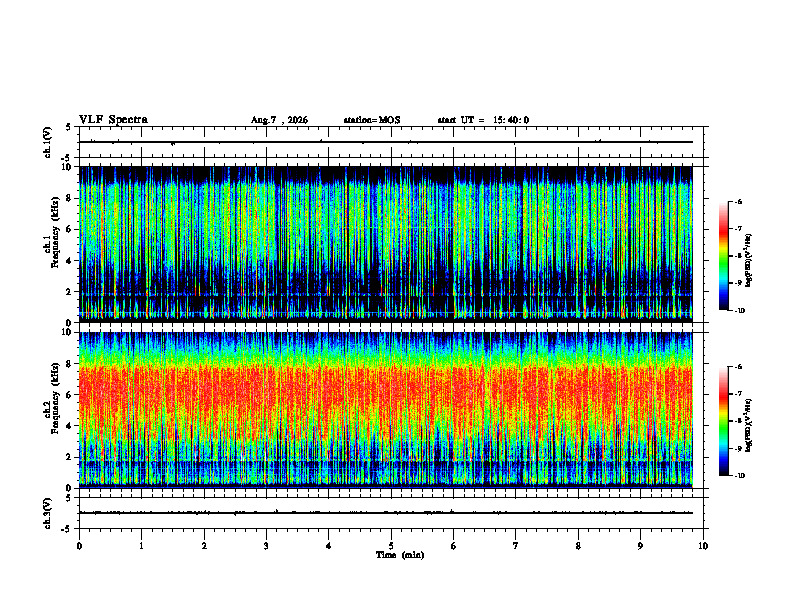The height and width of the screenshot is (612, 792).
Task: Click the '2' kHz tick on ch.2 frequency axis
Action: [70, 457]
